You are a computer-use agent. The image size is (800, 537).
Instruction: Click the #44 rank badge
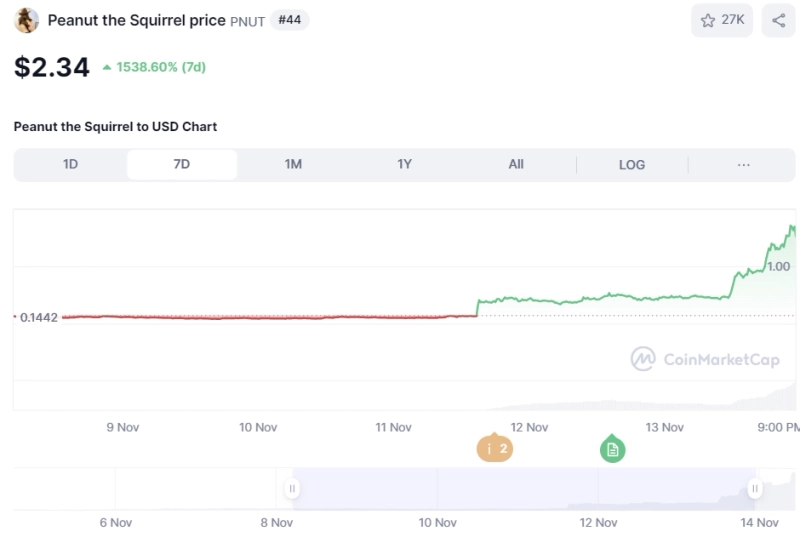pos(289,20)
